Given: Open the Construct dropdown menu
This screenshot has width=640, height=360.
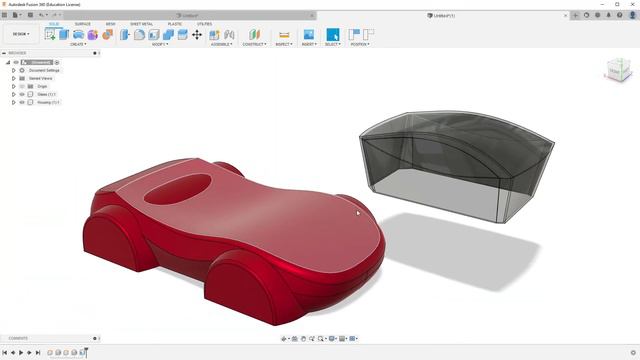Looking at the screenshot, I should [254, 44].
